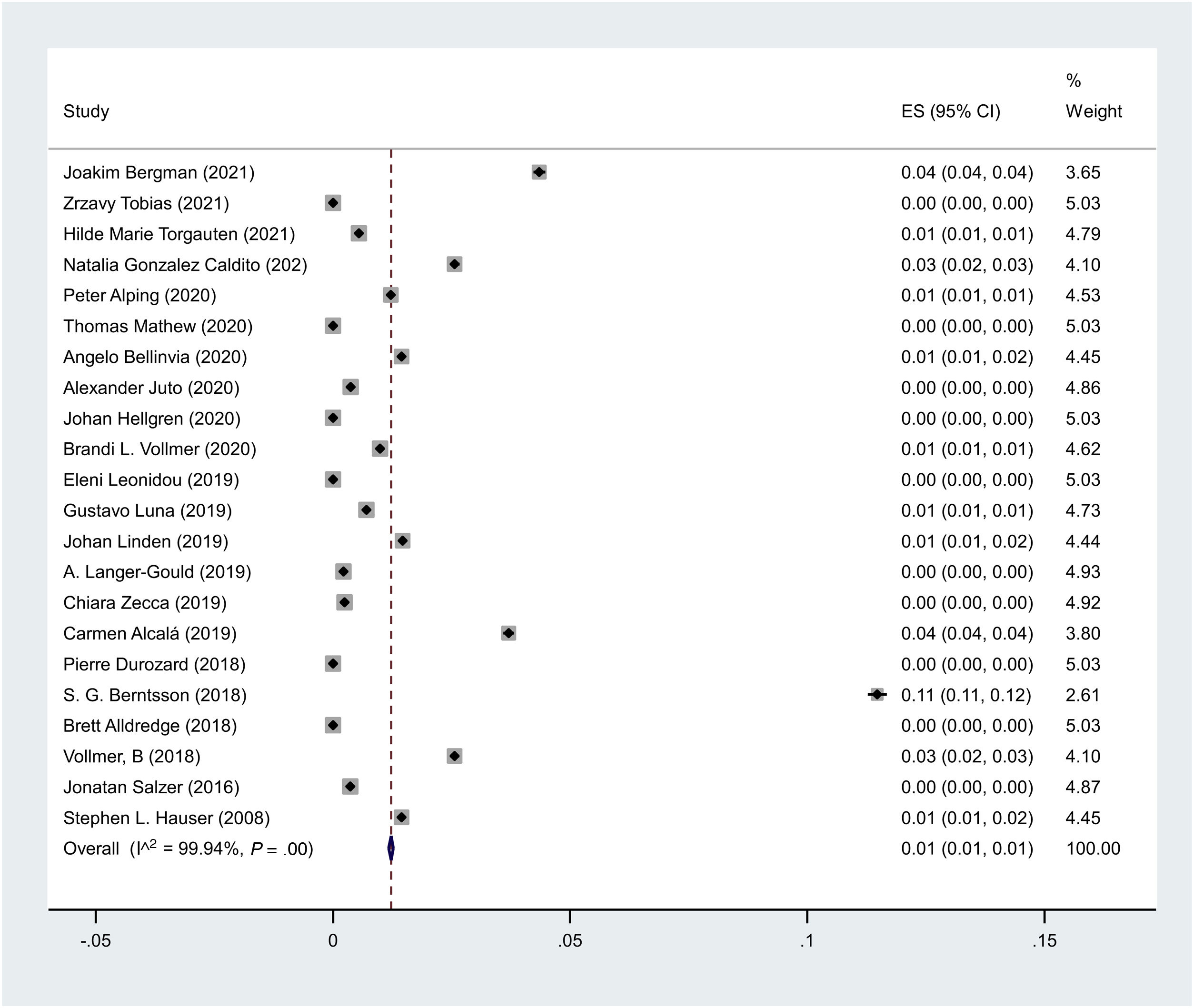Click the -.05 axis tick label
Screen dimensions: 1194x1008
pos(95,941)
